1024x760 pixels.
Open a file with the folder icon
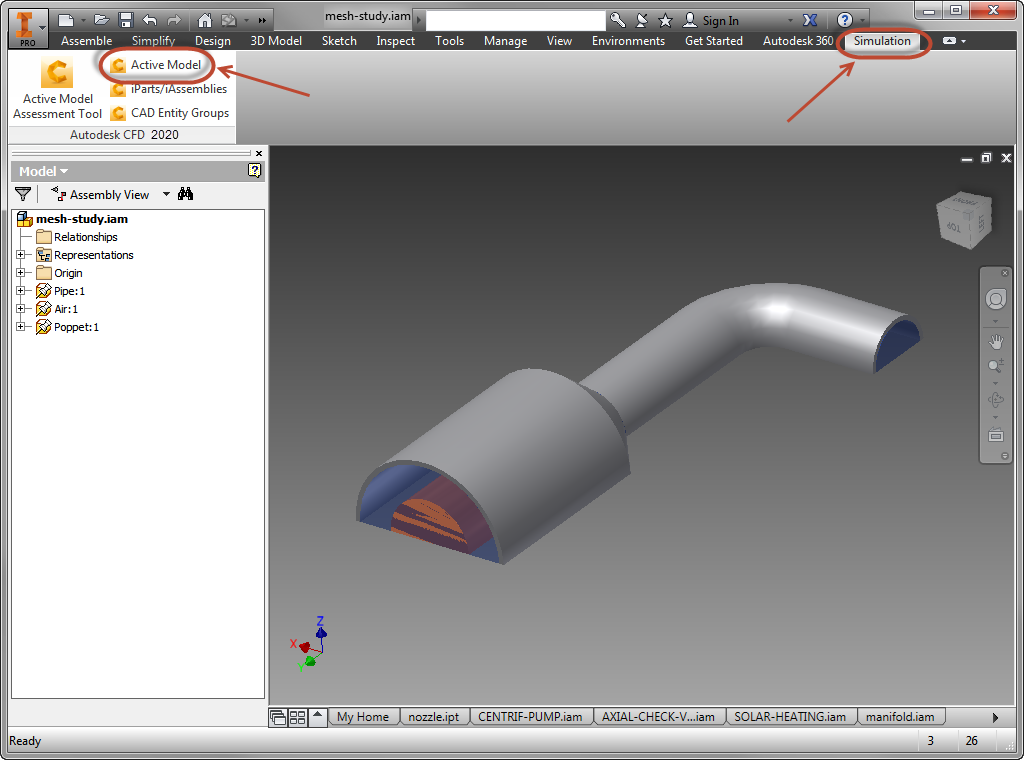coord(101,20)
